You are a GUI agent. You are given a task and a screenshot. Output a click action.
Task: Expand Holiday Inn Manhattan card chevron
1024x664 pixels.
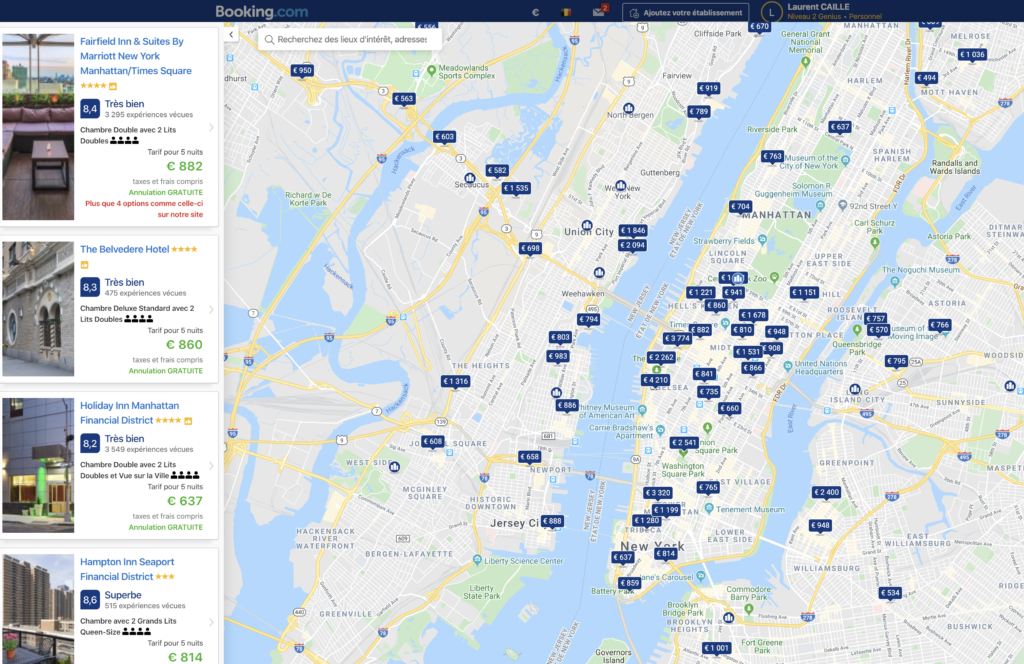[211, 466]
